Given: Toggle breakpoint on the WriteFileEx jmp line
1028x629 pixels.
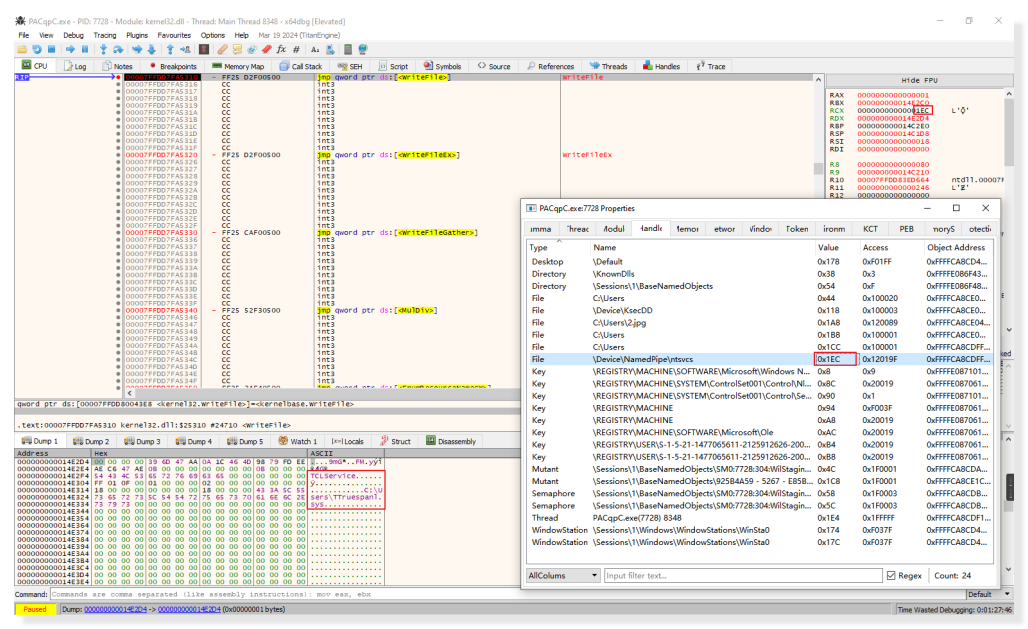Looking at the screenshot, I should point(118,156).
